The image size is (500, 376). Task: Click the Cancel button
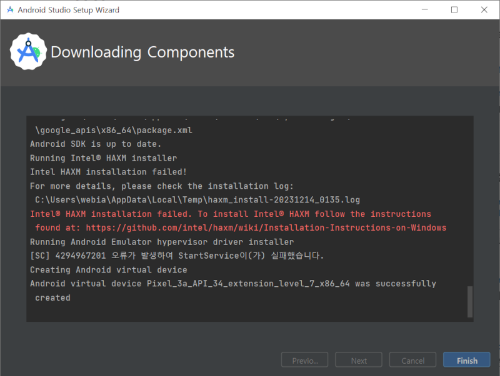pos(413,360)
